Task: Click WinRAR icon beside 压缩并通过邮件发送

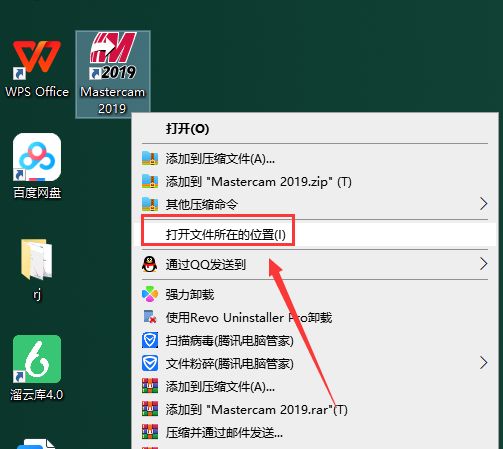Action: 150,432
